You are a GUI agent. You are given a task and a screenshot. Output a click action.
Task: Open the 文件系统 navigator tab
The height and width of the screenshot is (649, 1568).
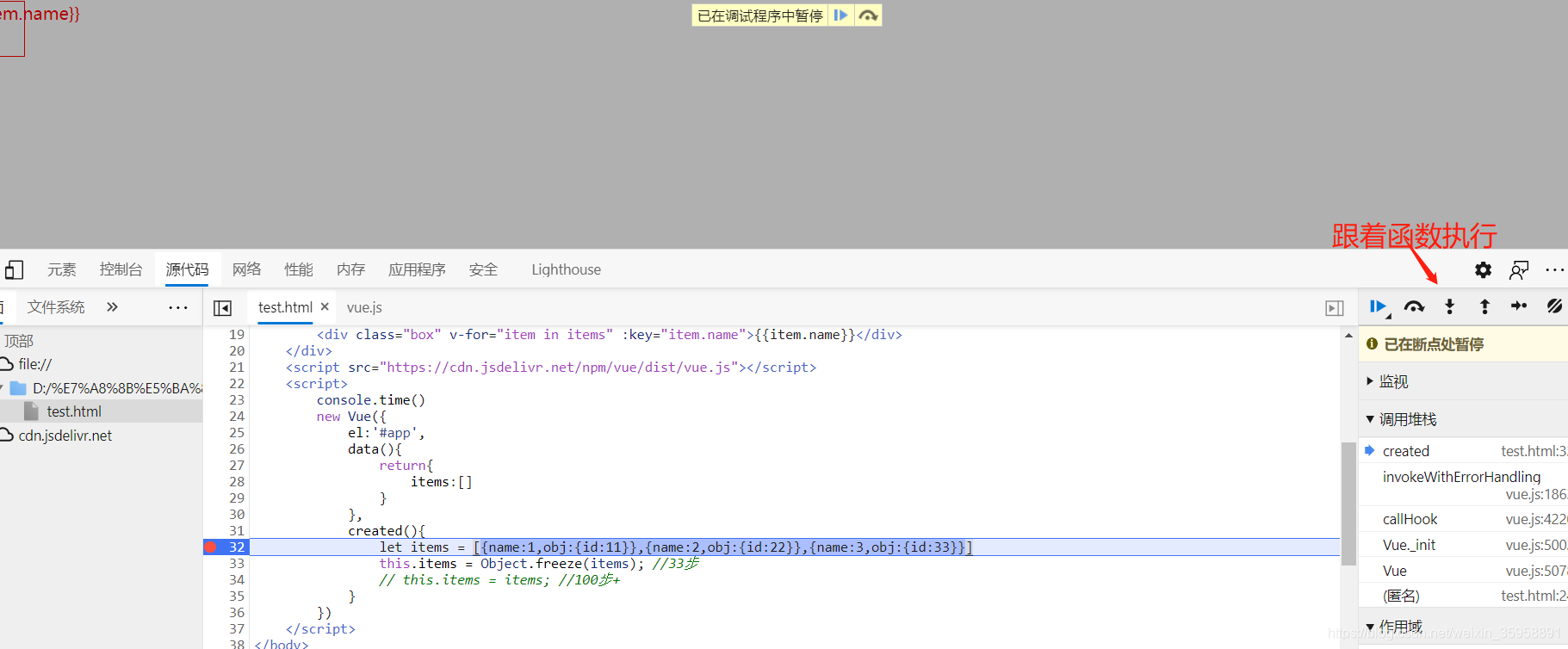[56, 307]
